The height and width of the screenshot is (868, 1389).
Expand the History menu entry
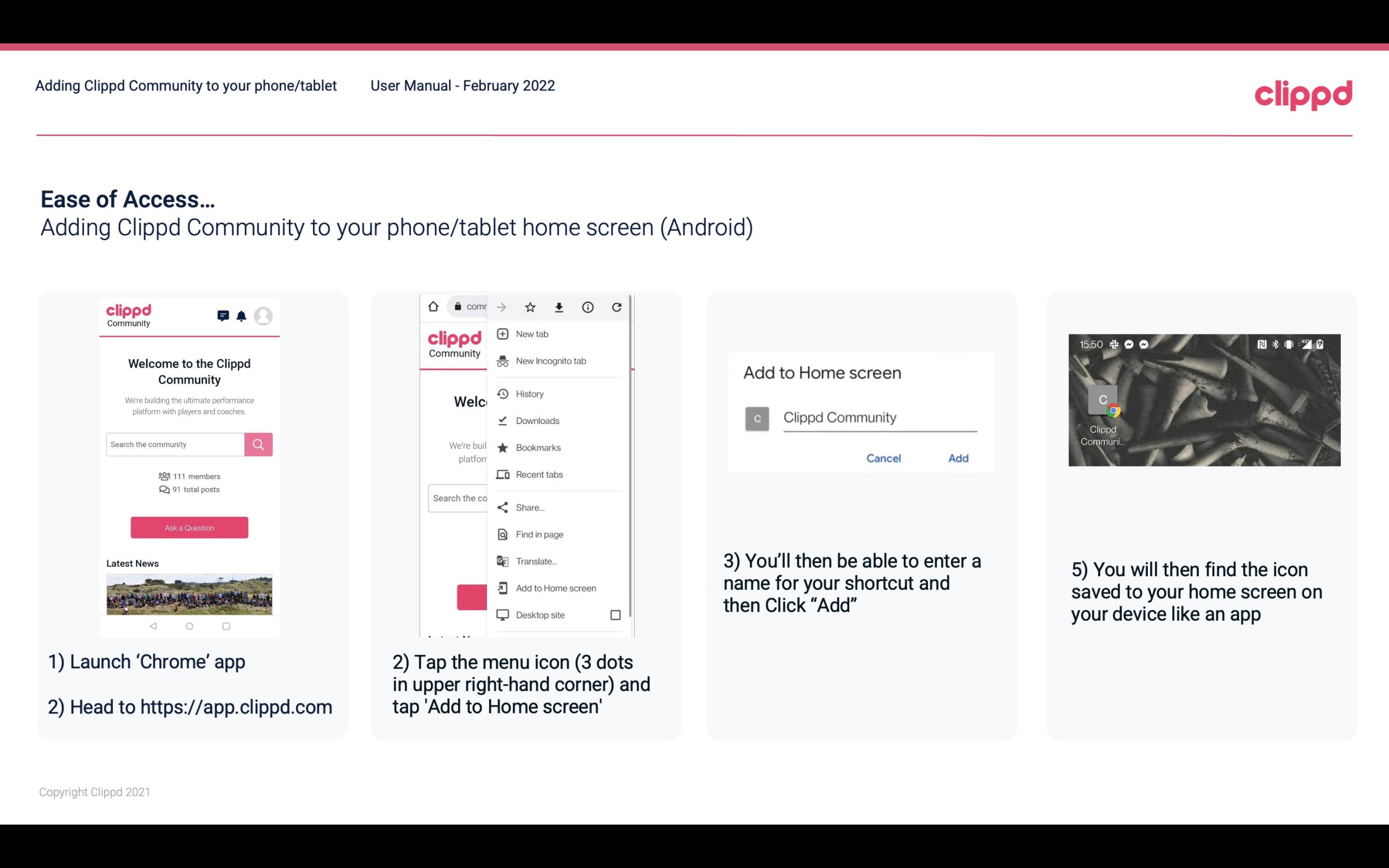pyautogui.click(x=529, y=393)
